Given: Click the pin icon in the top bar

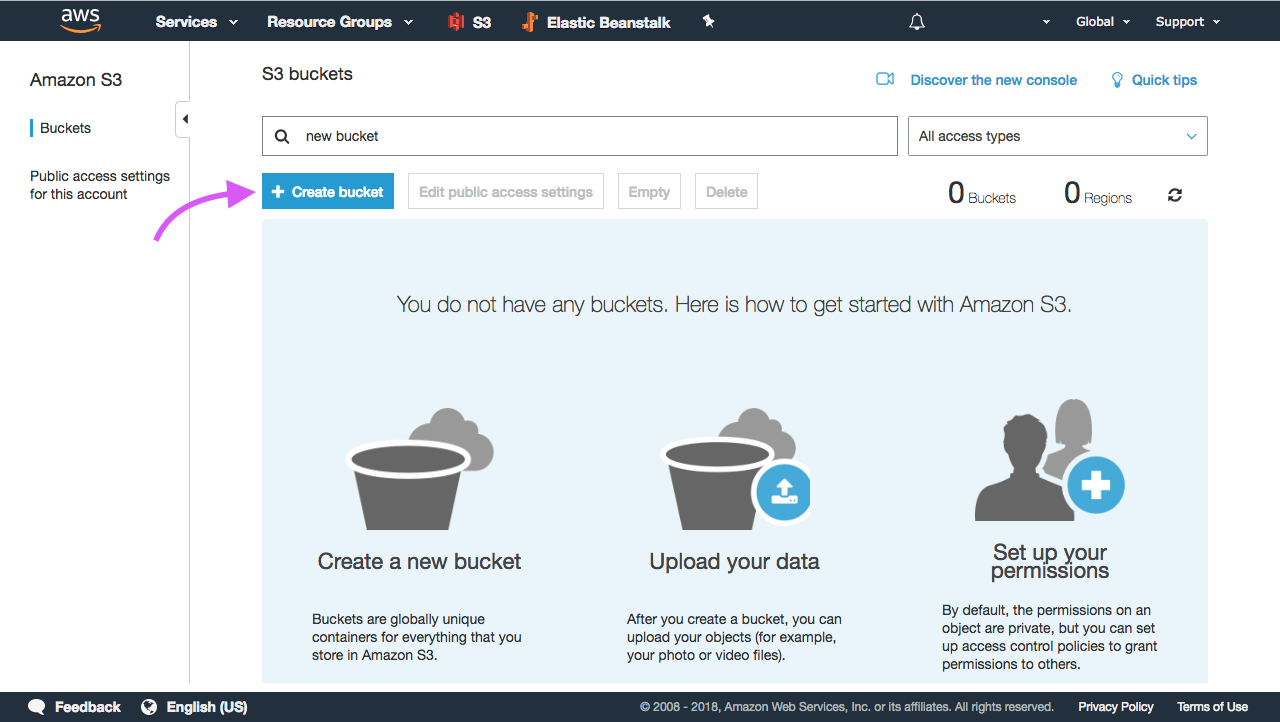Looking at the screenshot, I should pyautogui.click(x=707, y=21).
